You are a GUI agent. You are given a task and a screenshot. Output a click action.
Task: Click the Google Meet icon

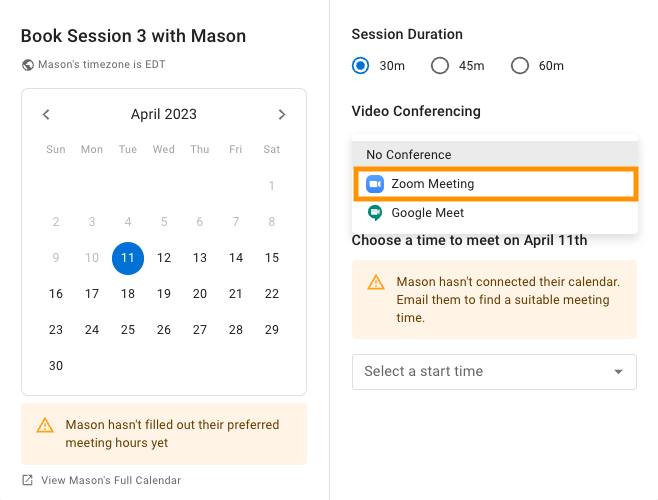point(375,213)
